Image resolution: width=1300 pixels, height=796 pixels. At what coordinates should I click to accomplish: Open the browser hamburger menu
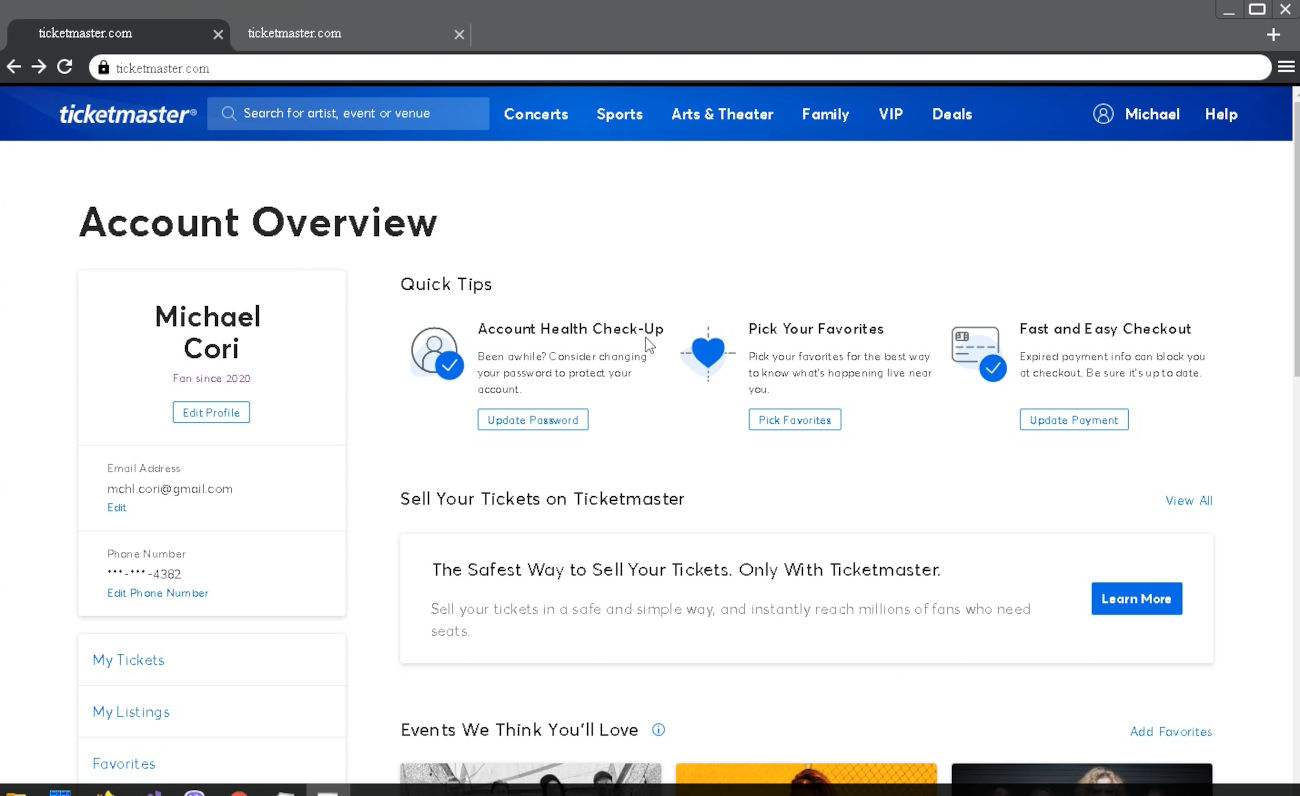click(x=1286, y=67)
